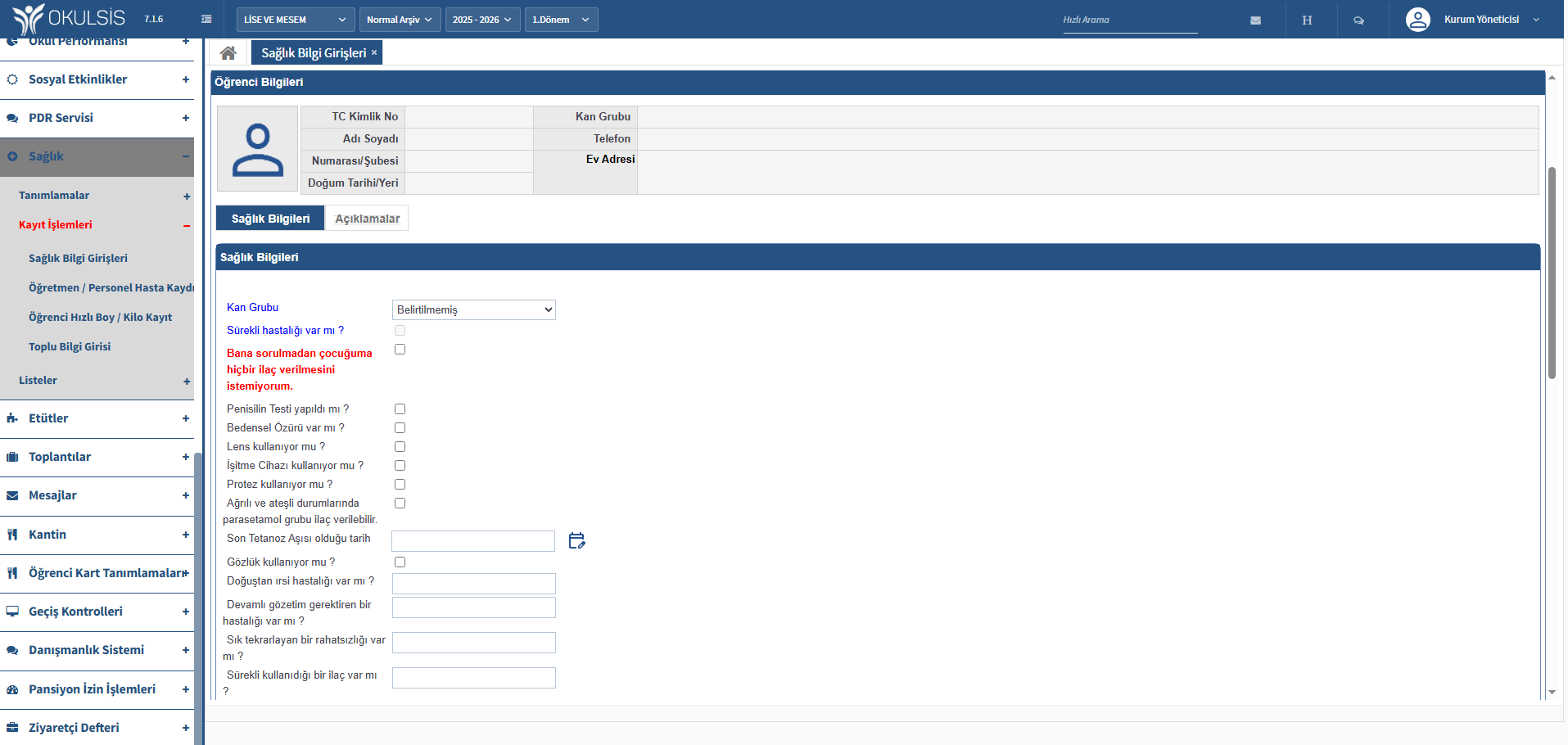
Task: Click the Hızlı Arama search field
Action: point(1128,20)
